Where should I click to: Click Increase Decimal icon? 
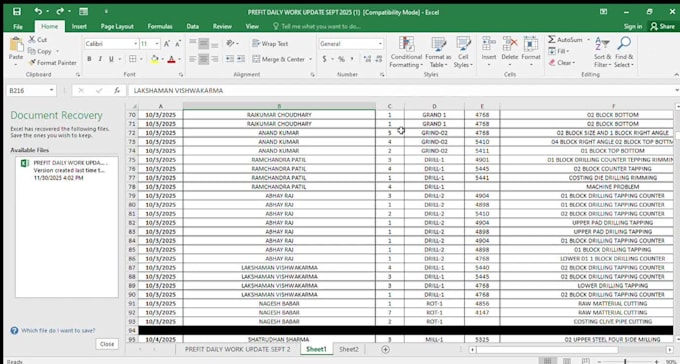367,59
